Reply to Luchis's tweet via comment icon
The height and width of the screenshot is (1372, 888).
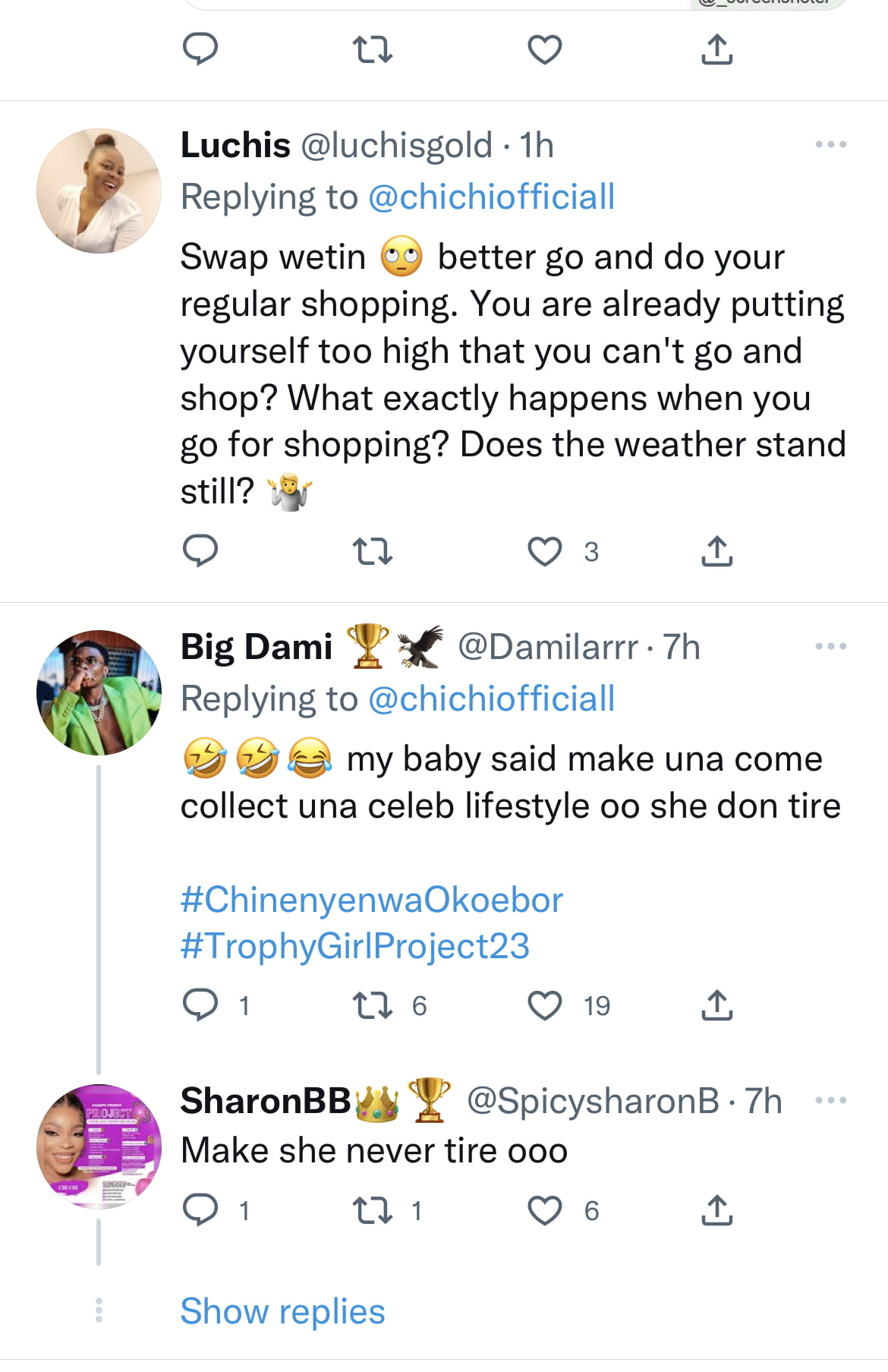201,552
